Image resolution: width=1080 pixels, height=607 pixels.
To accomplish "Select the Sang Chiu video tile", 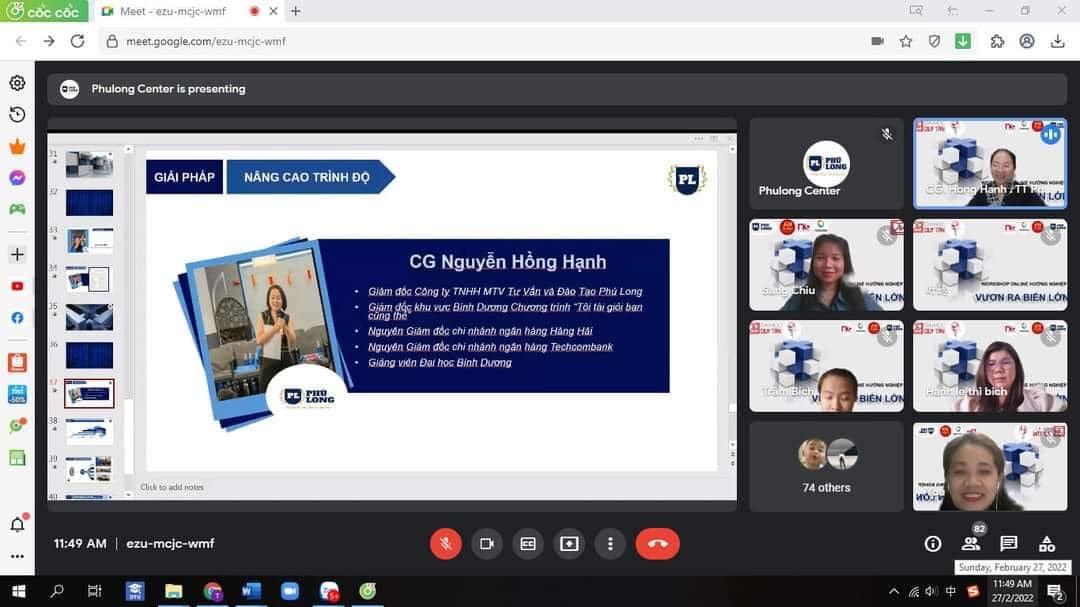I will (826, 265).
